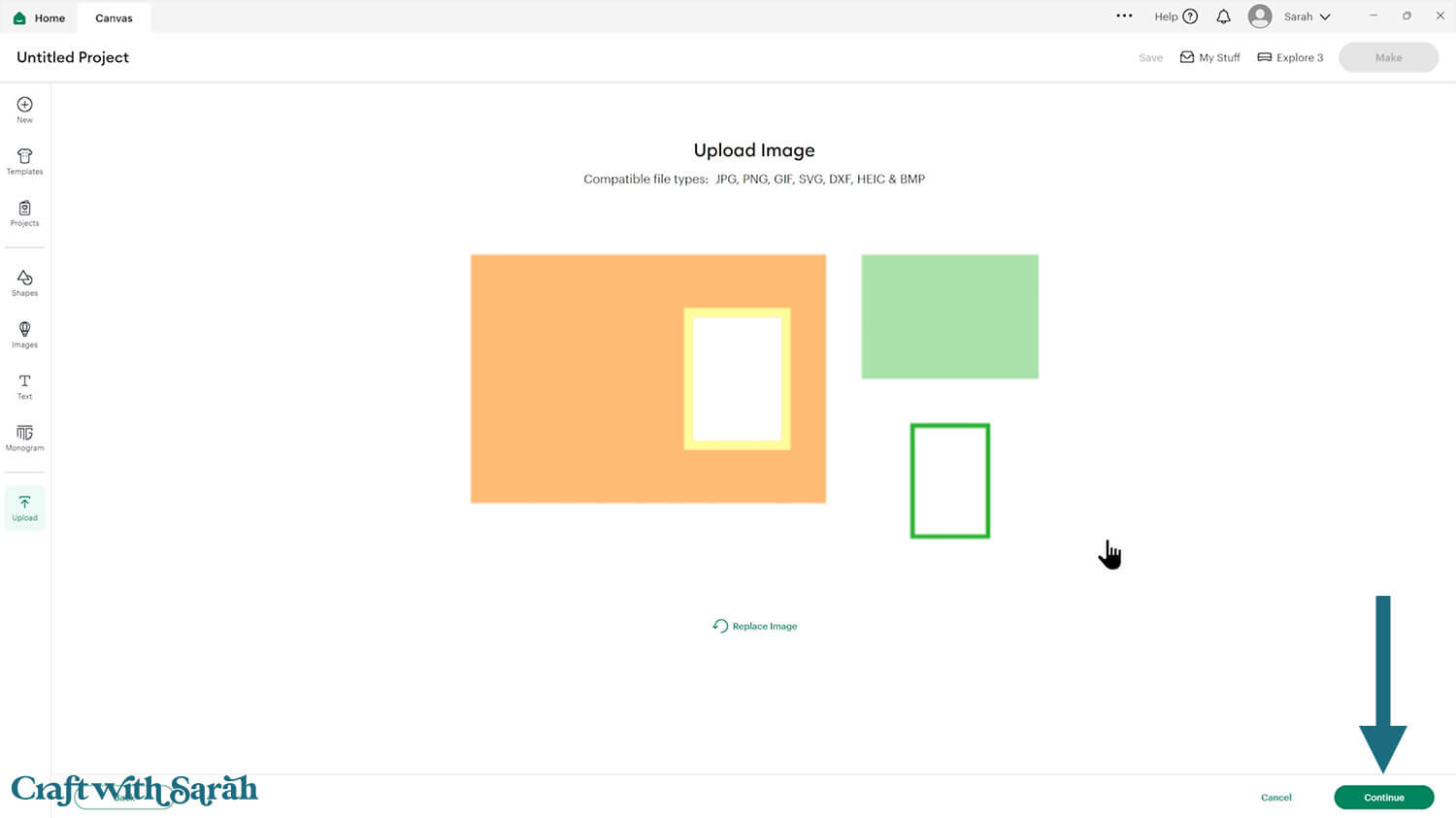Switch to the Home tab

(x=40, y=17)
